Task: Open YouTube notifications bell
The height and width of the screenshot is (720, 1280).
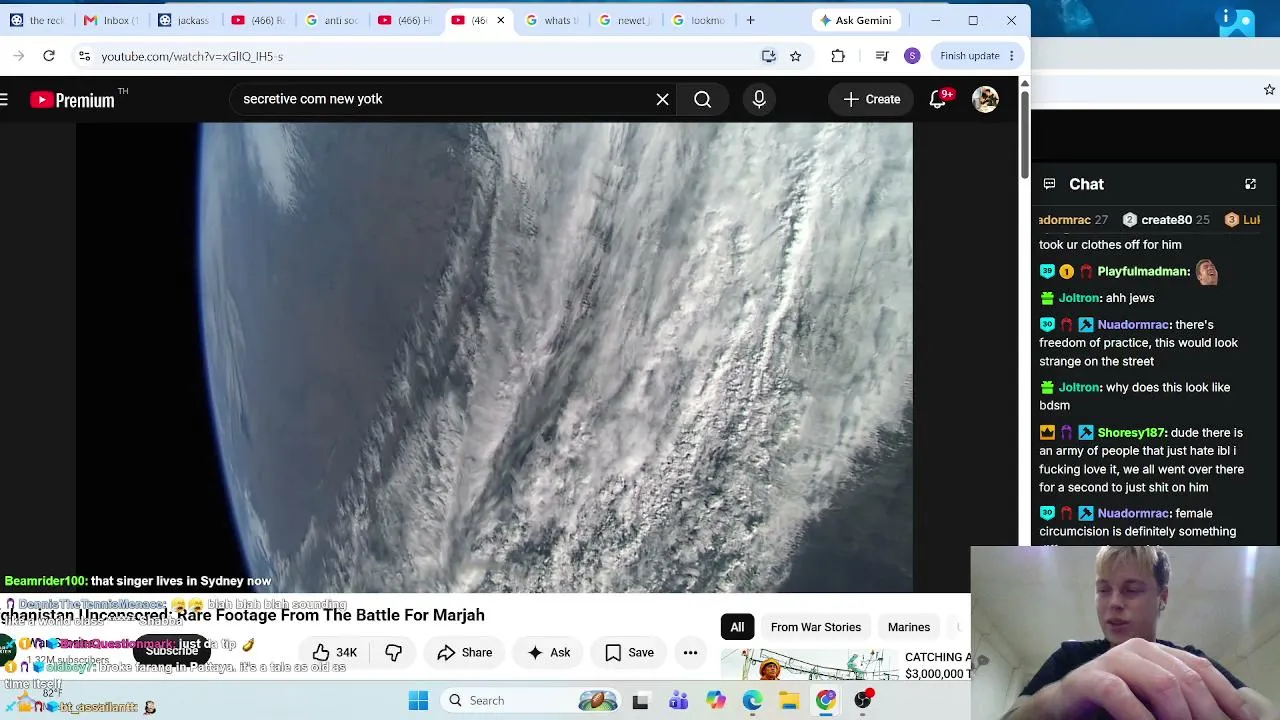Action: (x=938, y=99)
